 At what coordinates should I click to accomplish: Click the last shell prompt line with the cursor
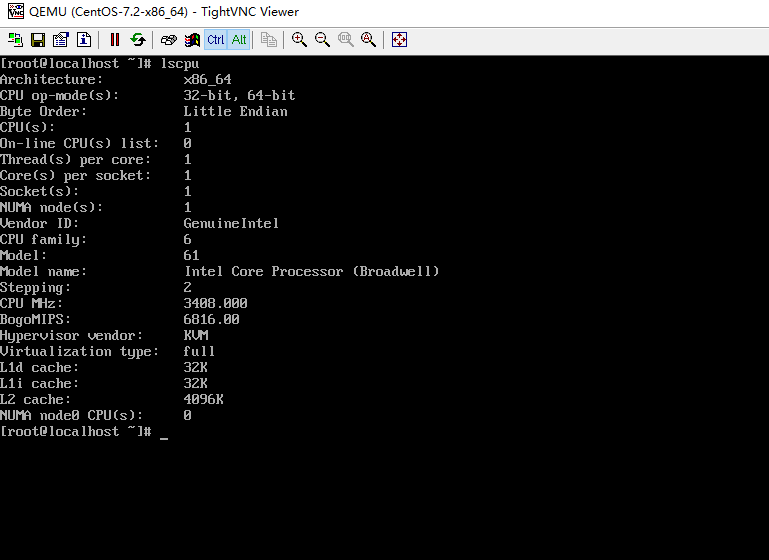[x=84, y=432]
